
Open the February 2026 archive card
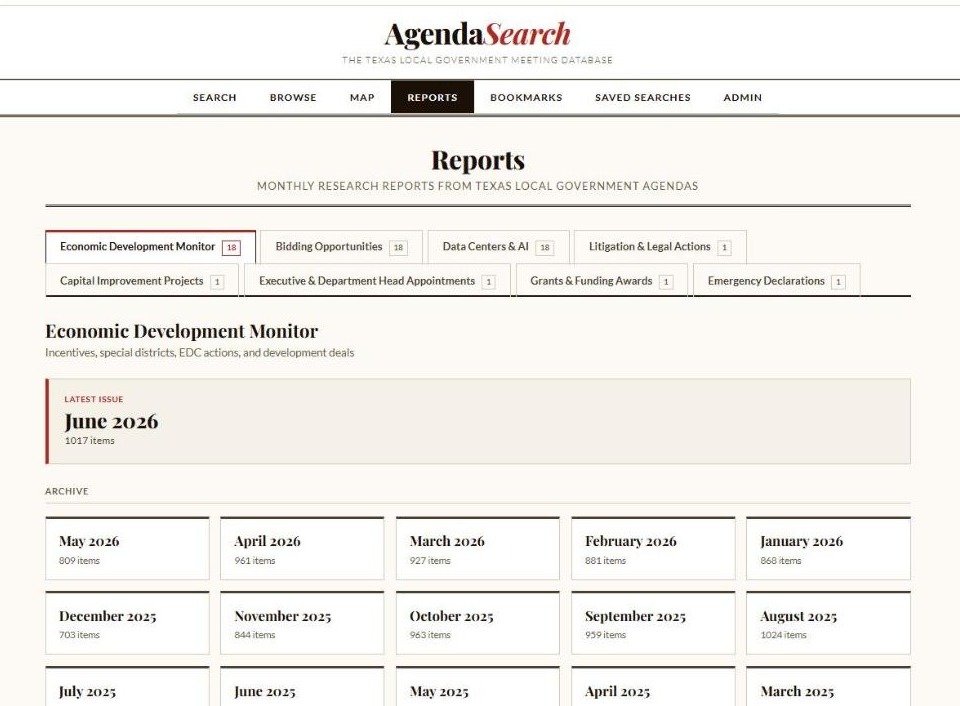click(653, 549)
